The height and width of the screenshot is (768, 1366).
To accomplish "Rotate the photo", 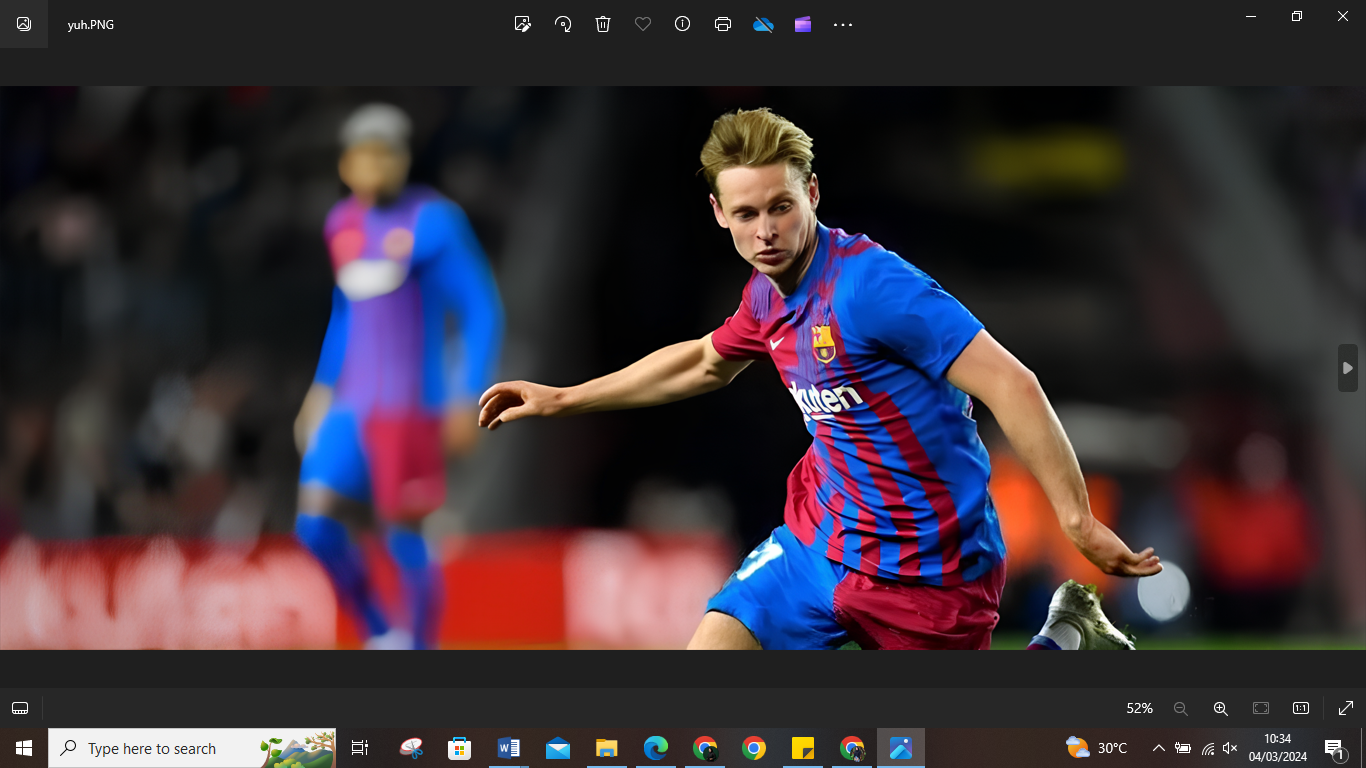I will (x=563, y=24).
